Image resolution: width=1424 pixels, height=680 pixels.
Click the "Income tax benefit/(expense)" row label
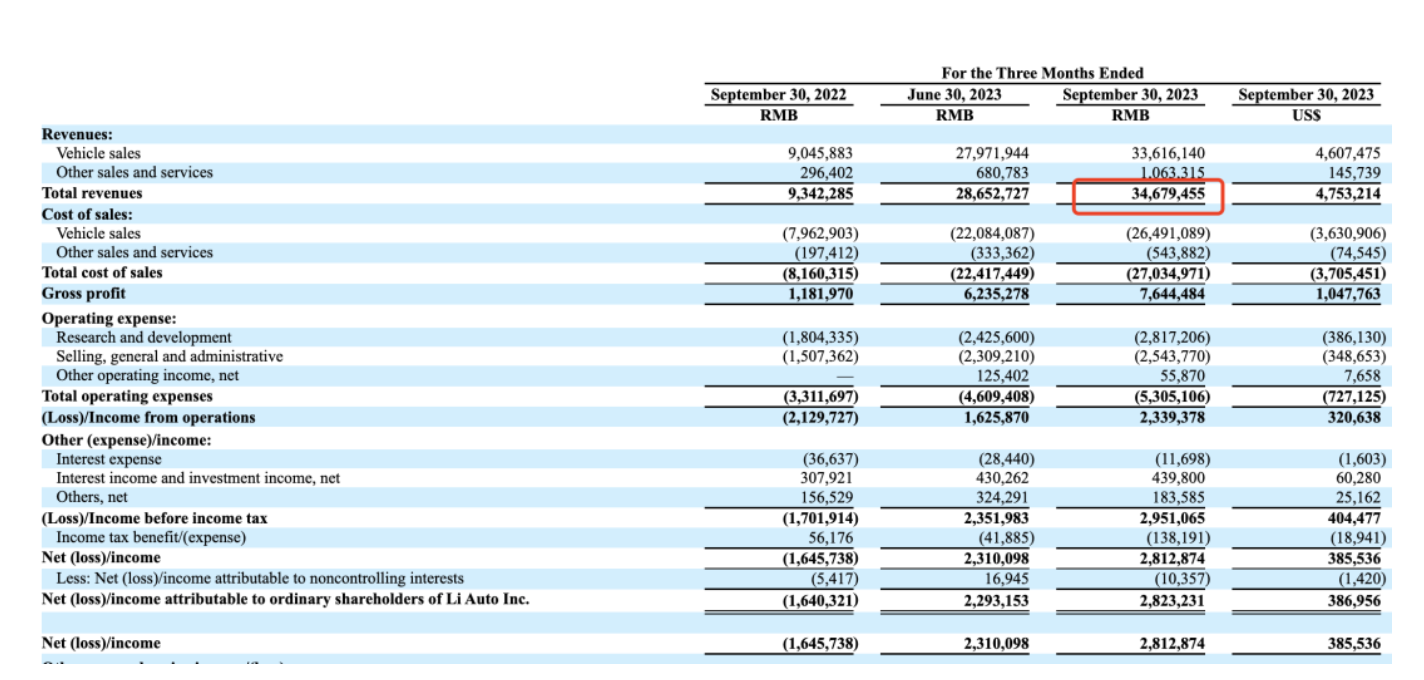click(x=150, y=538)
